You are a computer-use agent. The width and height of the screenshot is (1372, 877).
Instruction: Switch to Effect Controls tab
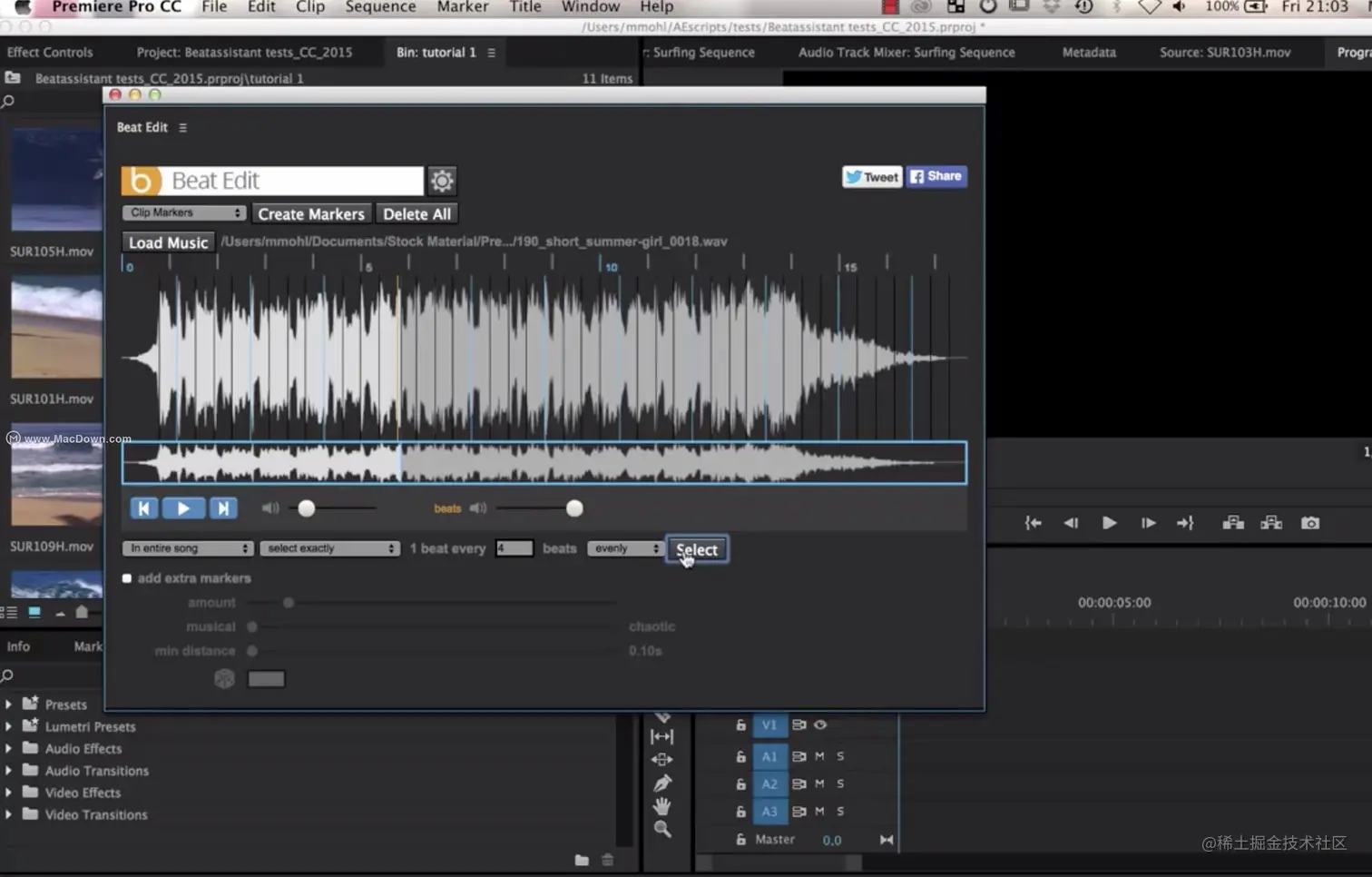pos(50,53)
